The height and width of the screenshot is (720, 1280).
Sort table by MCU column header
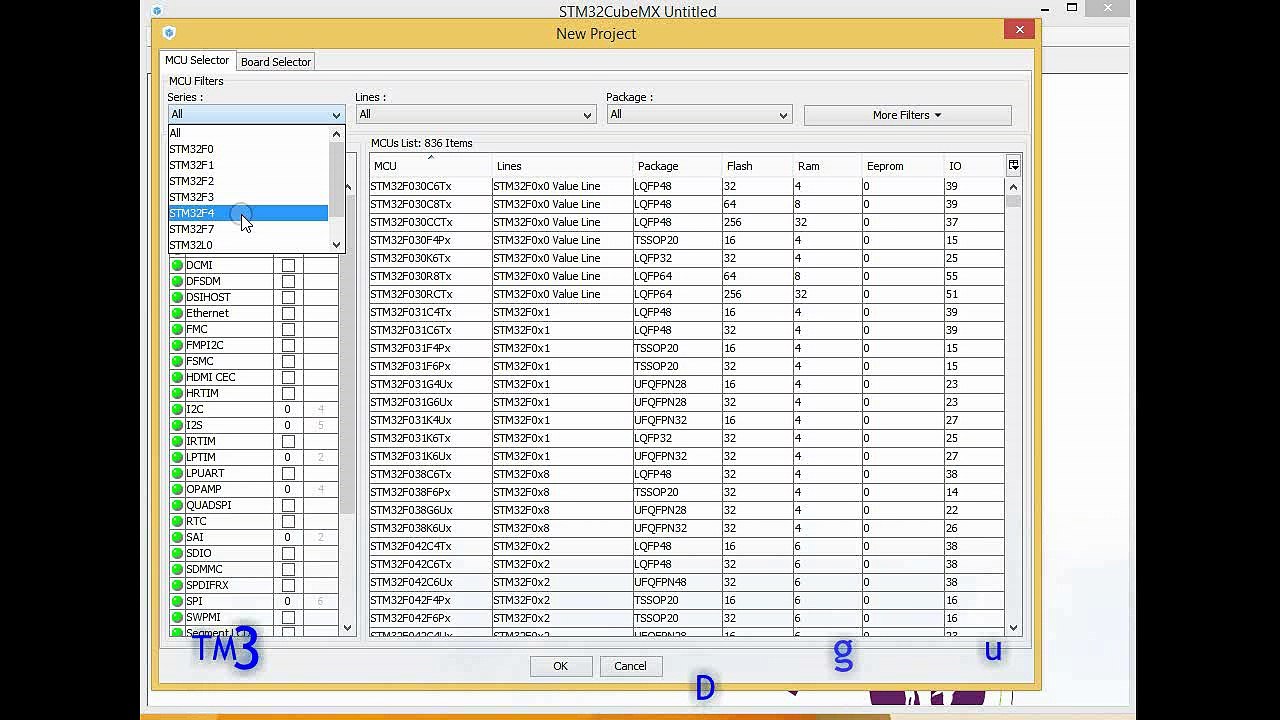click(430, 166)
